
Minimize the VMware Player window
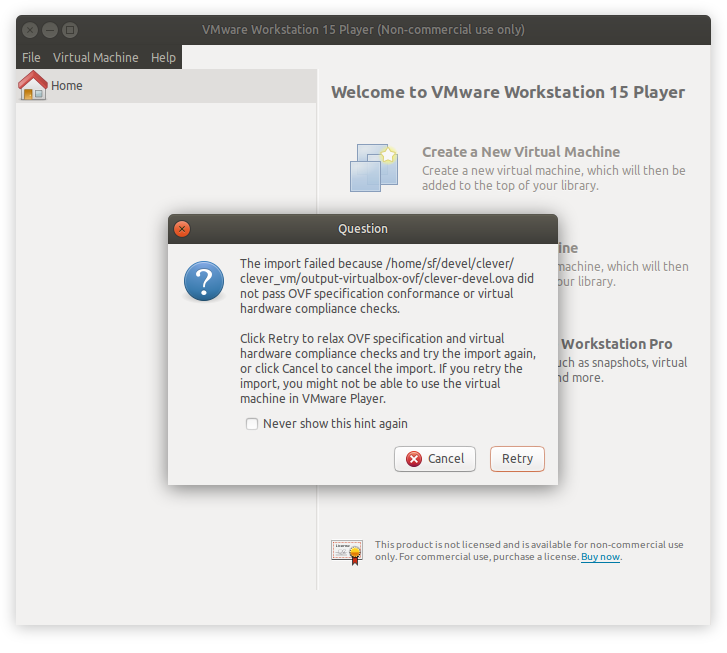[49, 30]
